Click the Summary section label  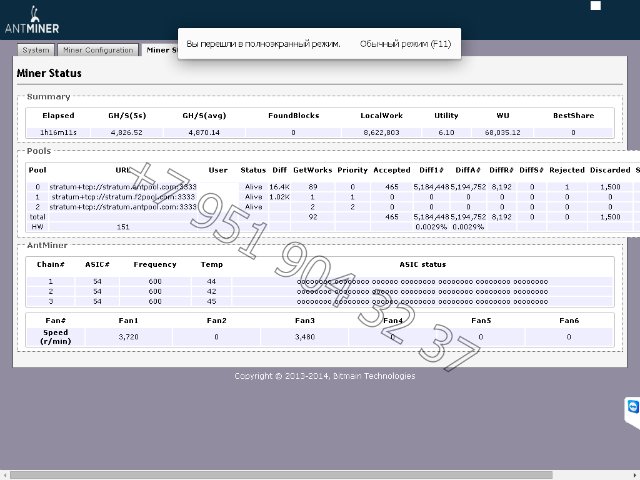[x=48, y=97]
